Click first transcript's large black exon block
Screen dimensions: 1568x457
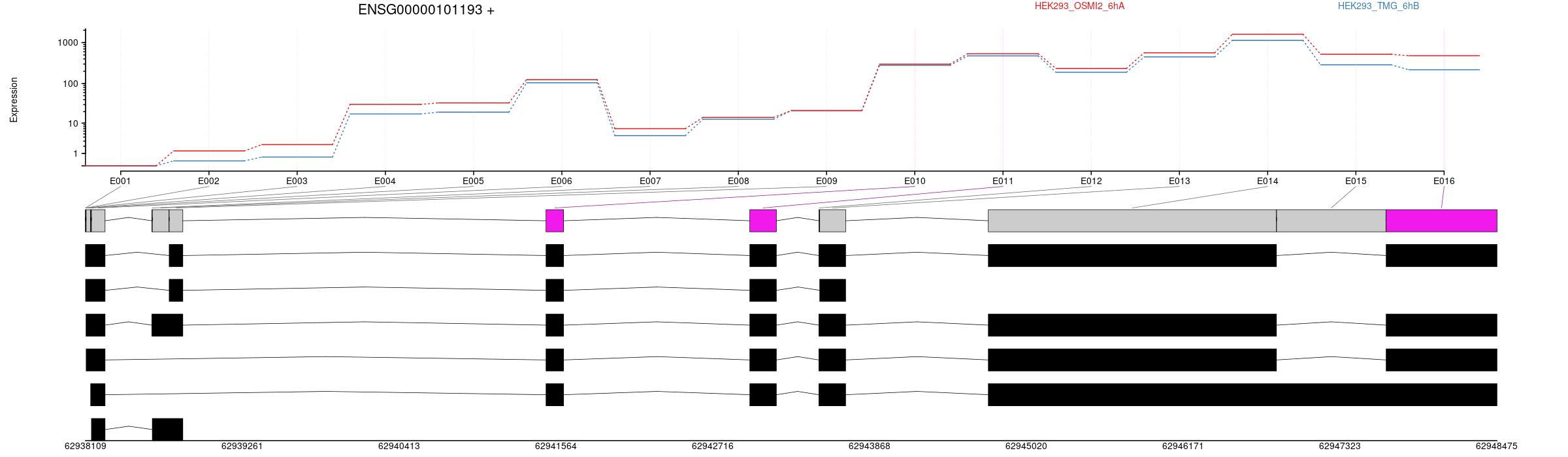(1132, 255)
